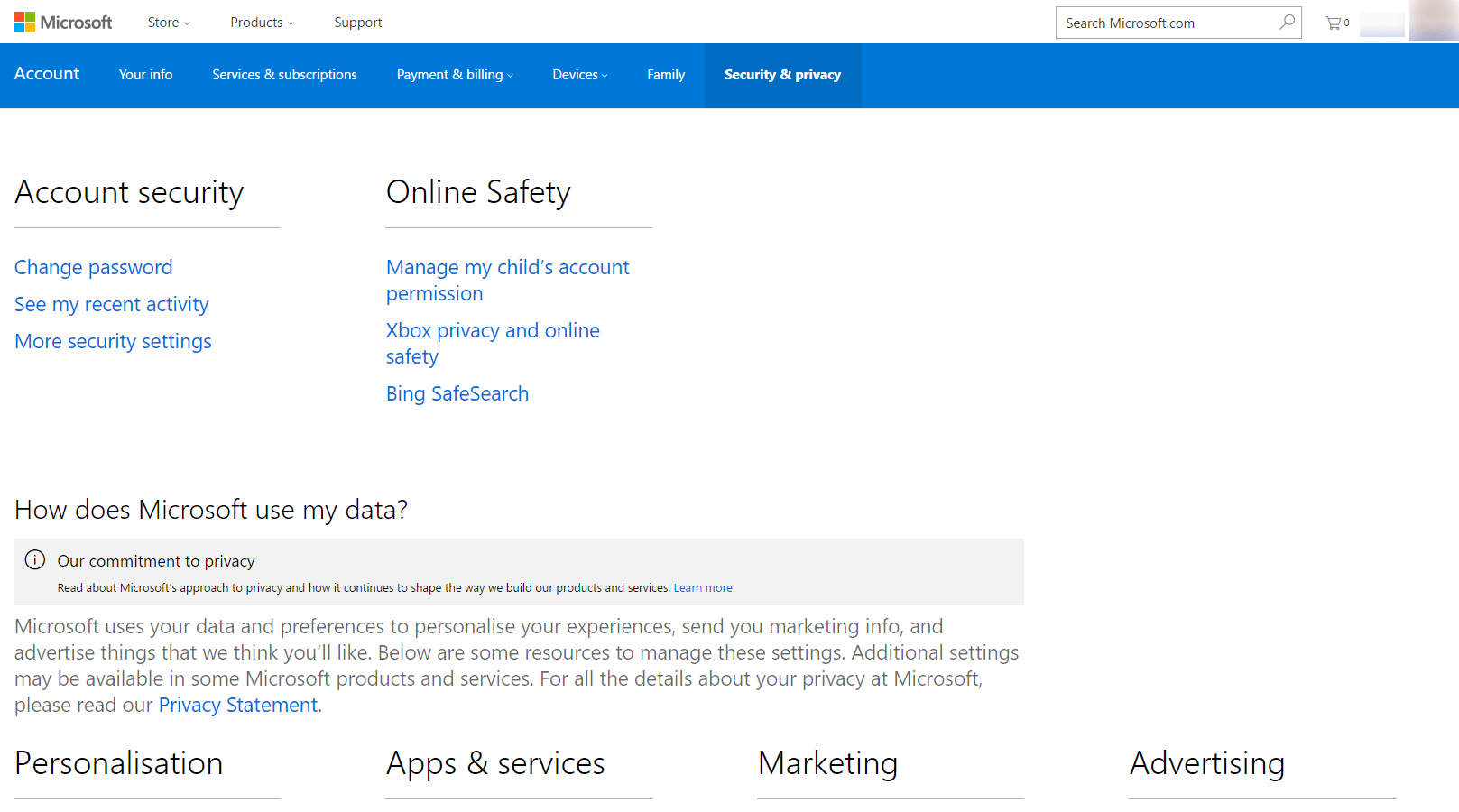Click the Personalisation heading
Image resolution: width=1459 pixels, height=812 pixels.
118,763
